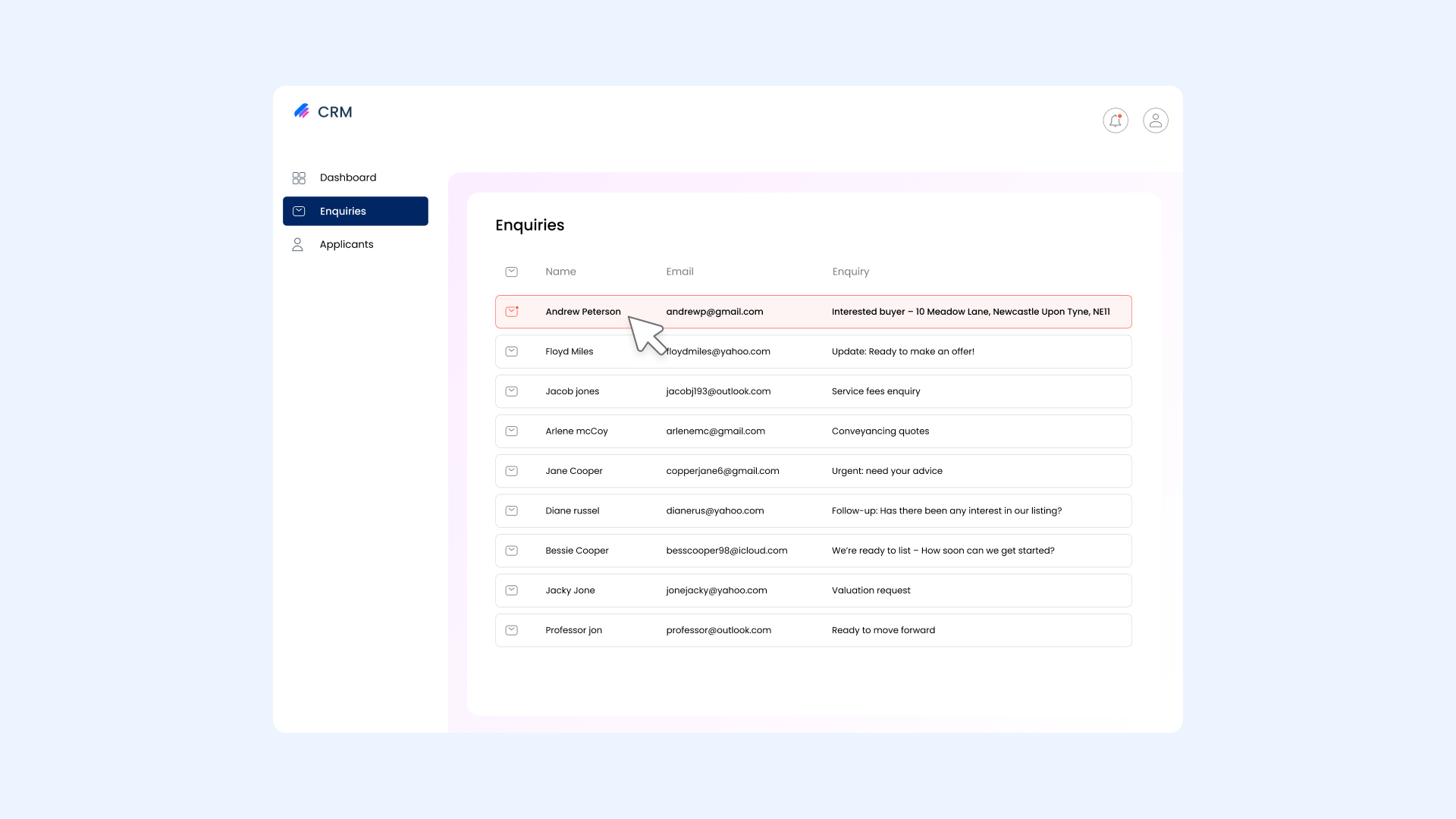Click the Name column header
1456x819 pixels.
point(560,271)
